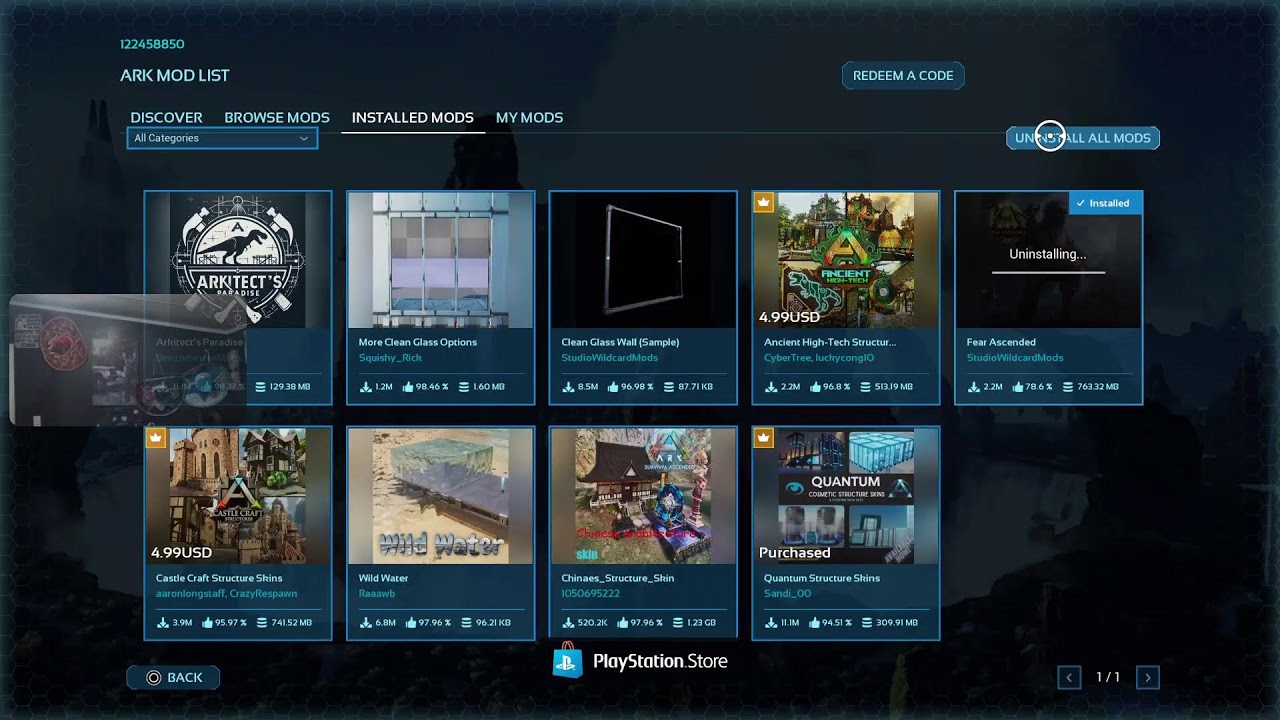Click the thumbs-up icon on Wild Water card
This screenshot has width=1280, height=720.
[x=409, y=623]
